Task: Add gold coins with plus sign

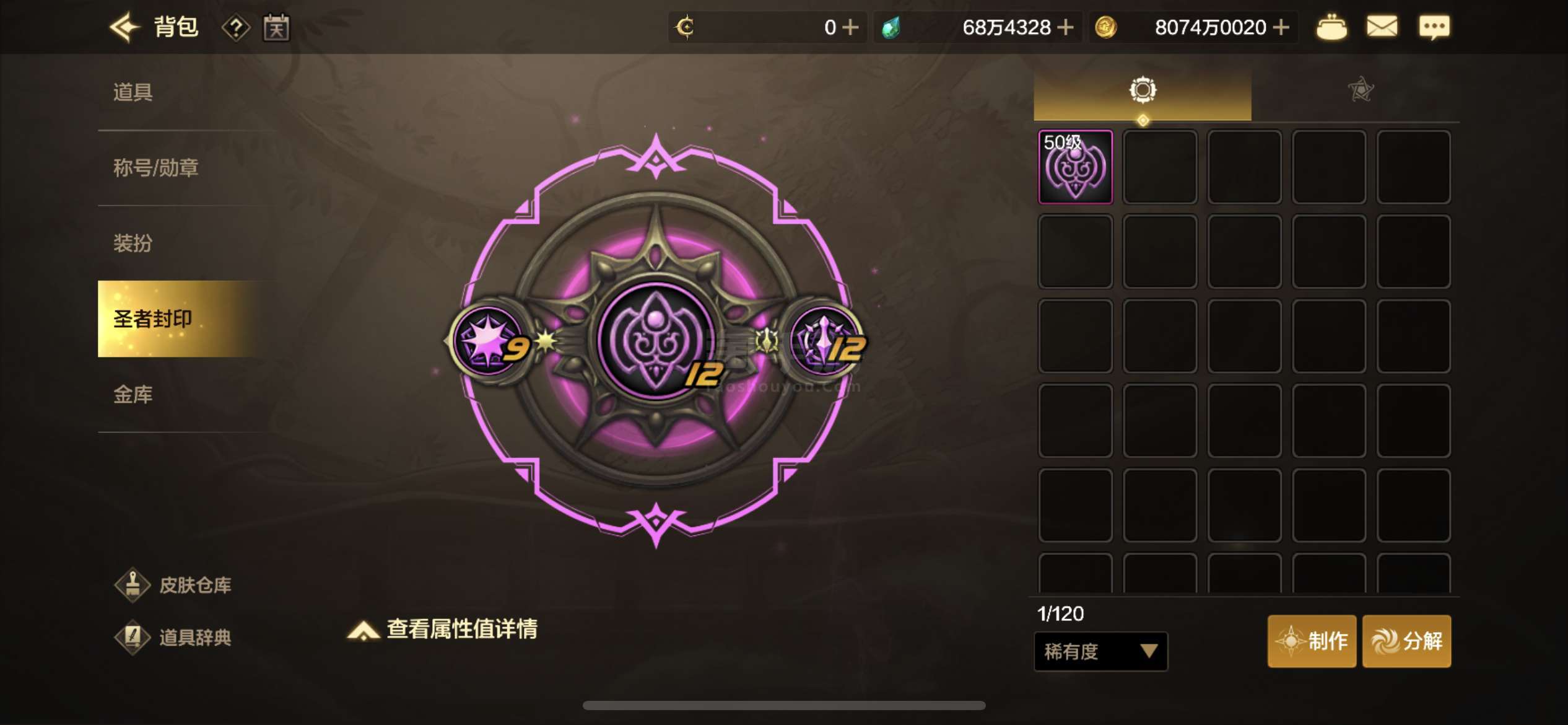Action: point(1281,27)
